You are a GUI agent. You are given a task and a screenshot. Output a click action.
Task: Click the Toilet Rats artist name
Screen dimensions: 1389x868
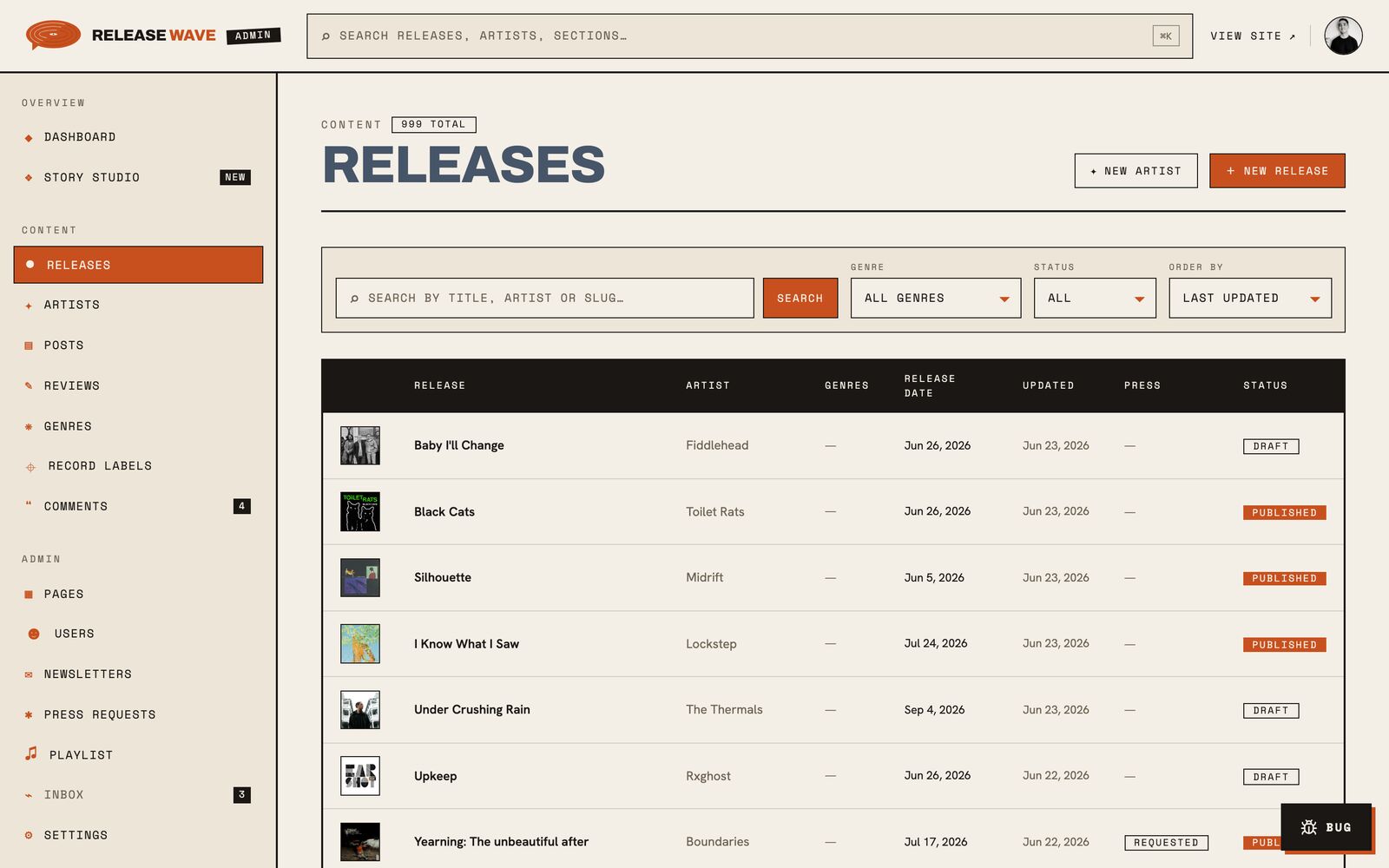click(x=715, y=511)
